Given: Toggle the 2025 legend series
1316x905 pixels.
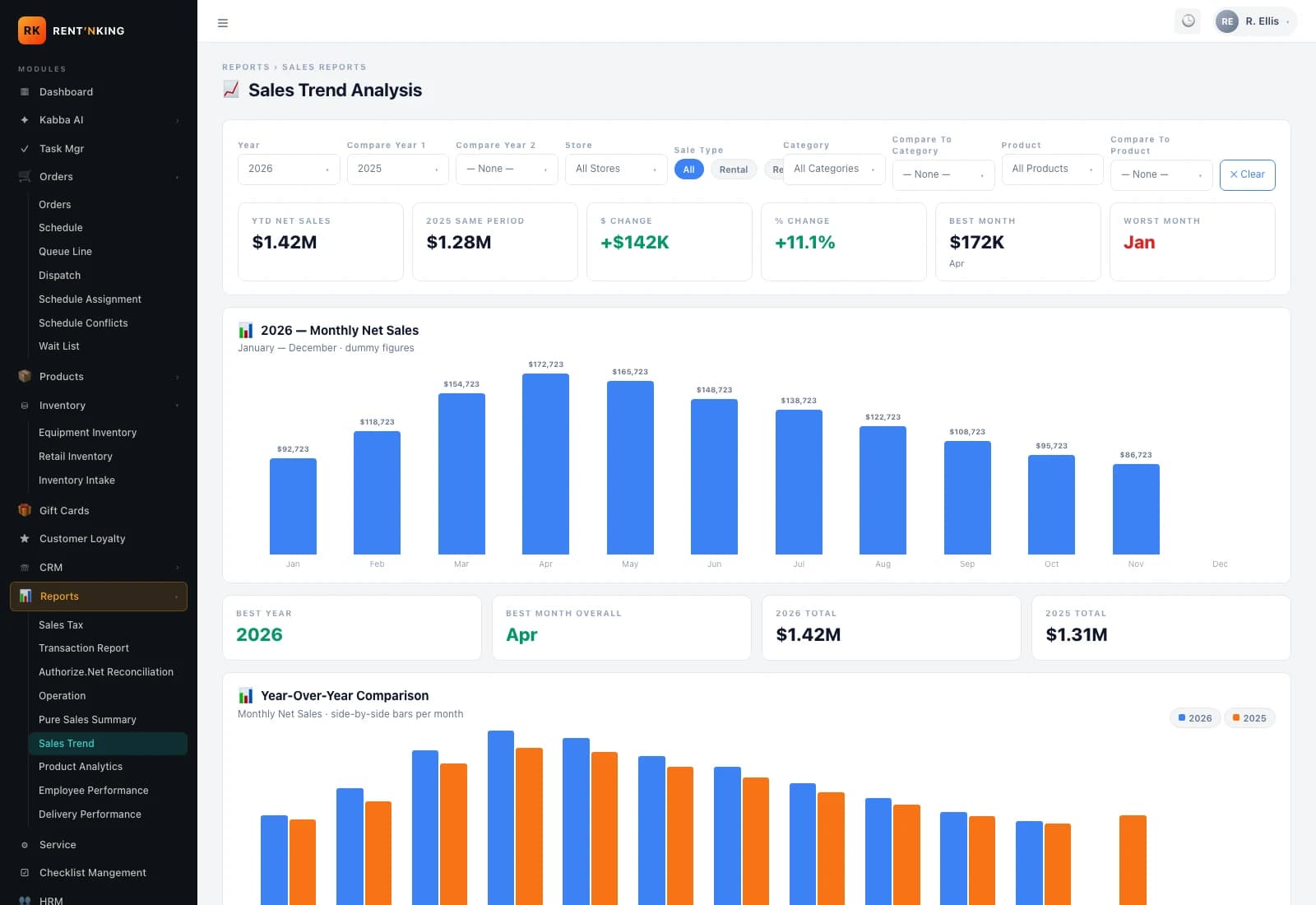Looking at the screenshot, I should [1249, 718].
